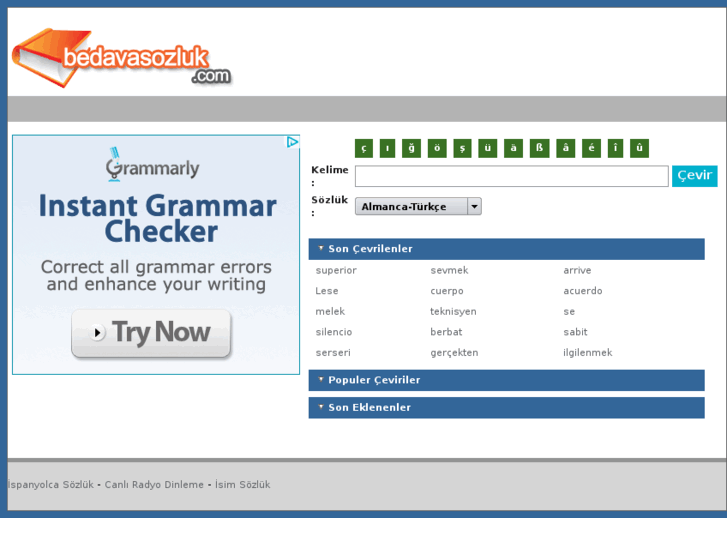Viewport: 727px width, 545px height.
Task: Open recent translation 'sevmek'
Action: pyautogui.click(x=449, y=270)
